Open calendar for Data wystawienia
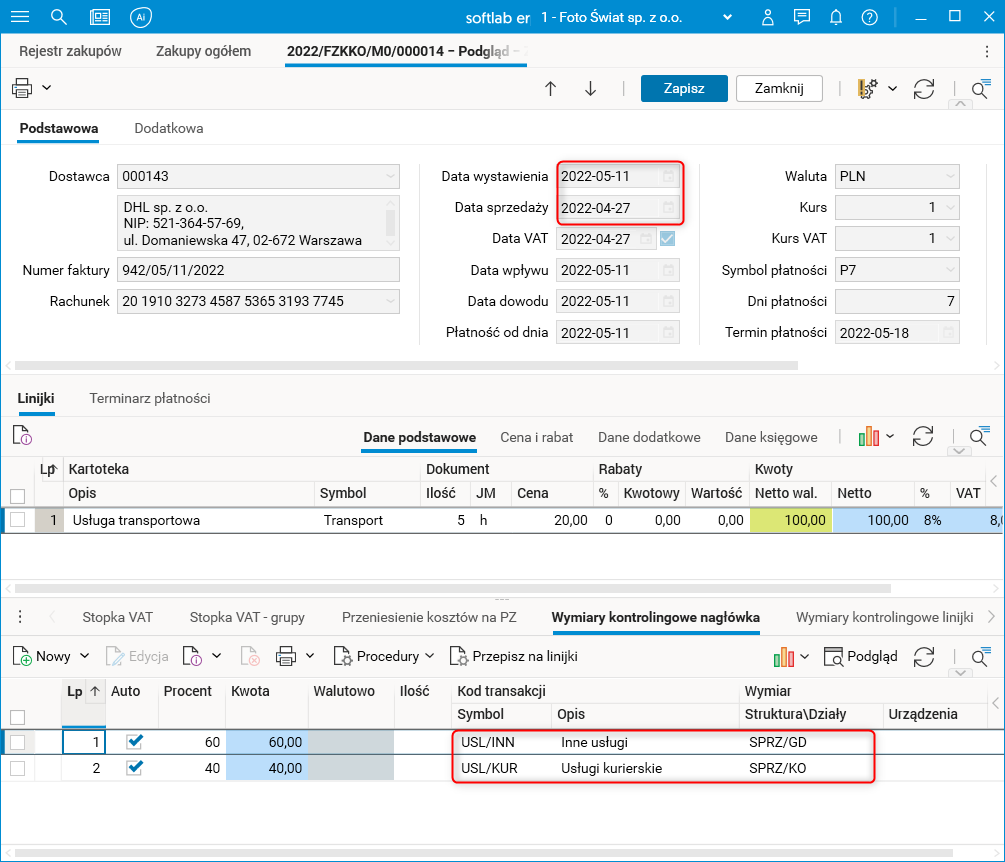Viewport: 1005px width, 862px height. (668, 176)
